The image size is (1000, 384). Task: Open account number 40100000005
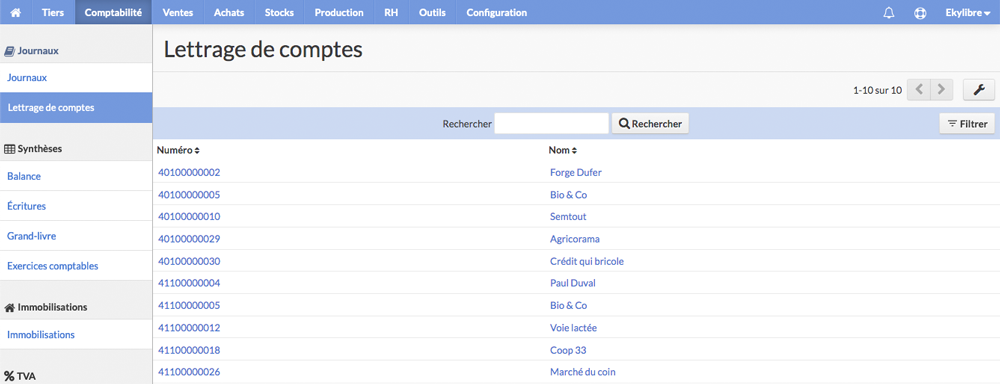(189, 195)
